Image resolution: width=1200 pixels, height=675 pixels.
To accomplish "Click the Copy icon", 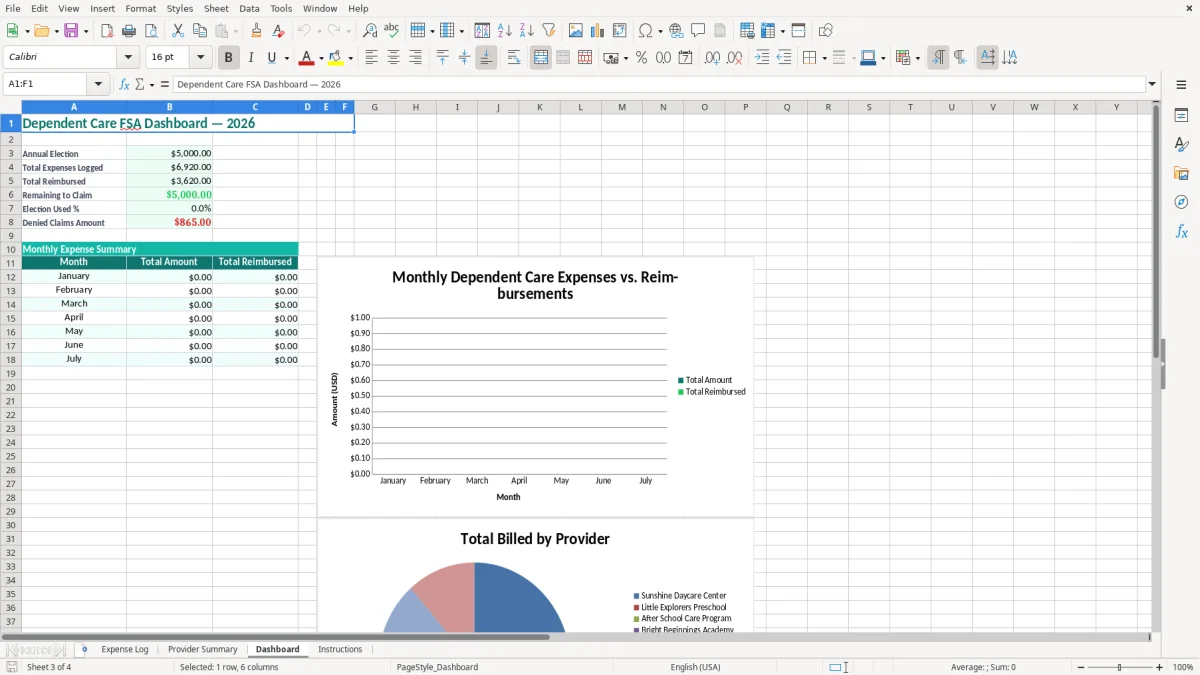I will tap(200, 31).
